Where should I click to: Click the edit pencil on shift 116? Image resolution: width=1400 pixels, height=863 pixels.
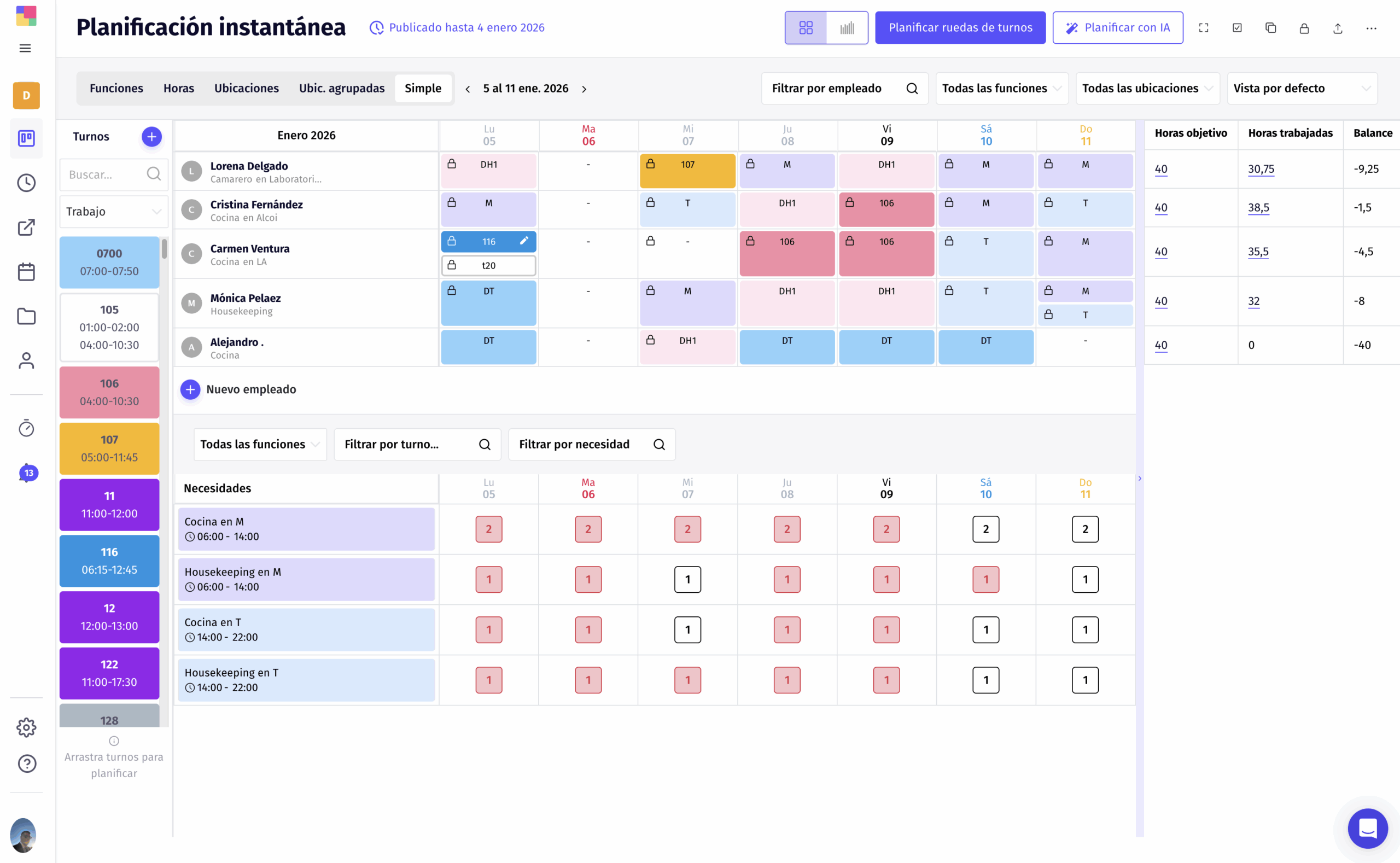524,241
